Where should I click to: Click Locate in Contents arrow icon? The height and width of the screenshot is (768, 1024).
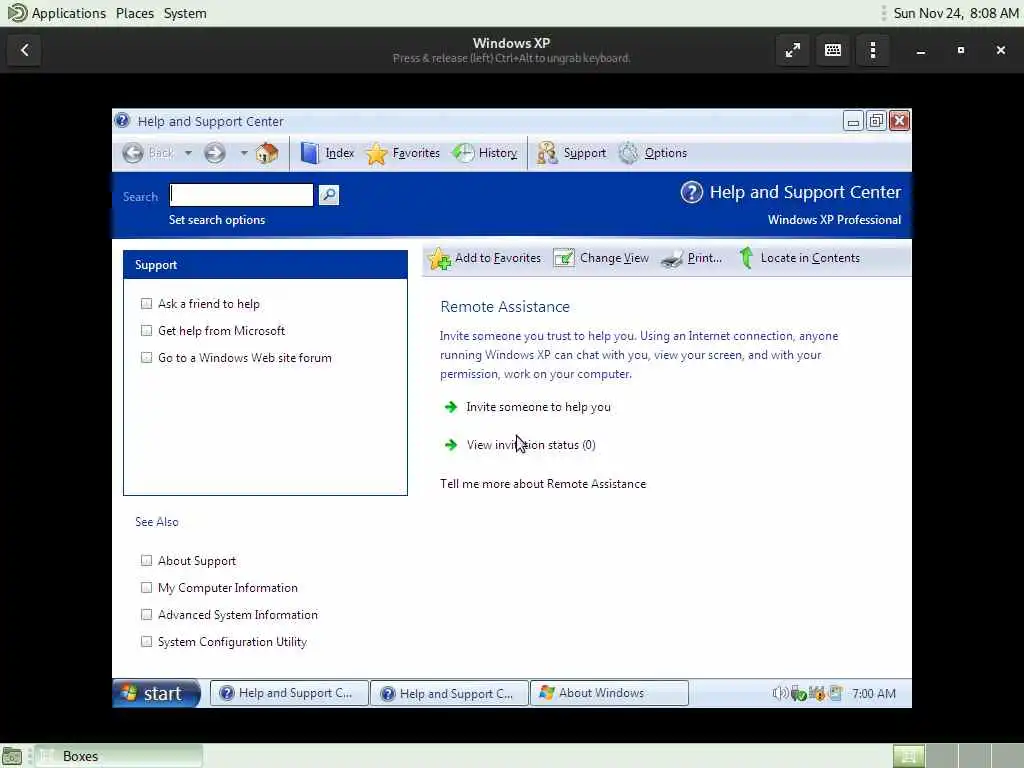coord(746,258)
